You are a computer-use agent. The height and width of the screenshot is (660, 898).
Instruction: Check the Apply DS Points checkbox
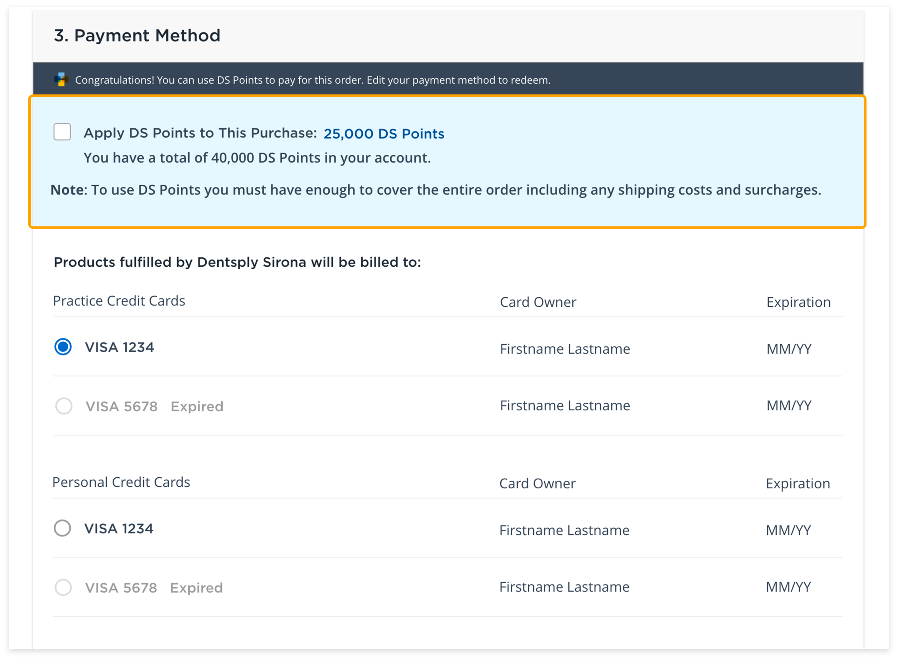pos(63,132)
